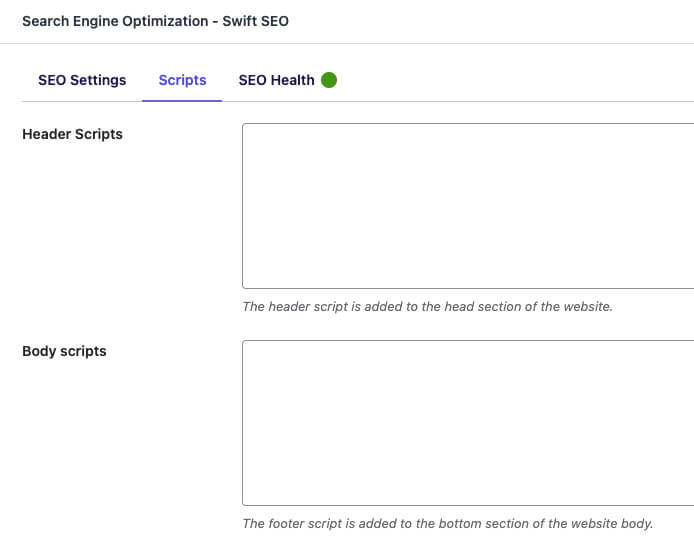Click the blue underline beneath Scripts tab

tap(182, 100)
